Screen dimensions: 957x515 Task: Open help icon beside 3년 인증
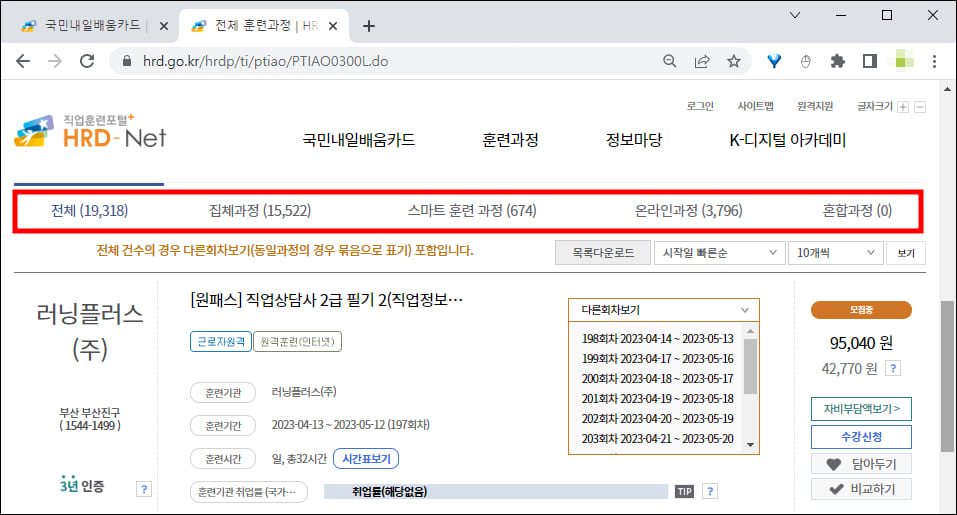point(144,489)
